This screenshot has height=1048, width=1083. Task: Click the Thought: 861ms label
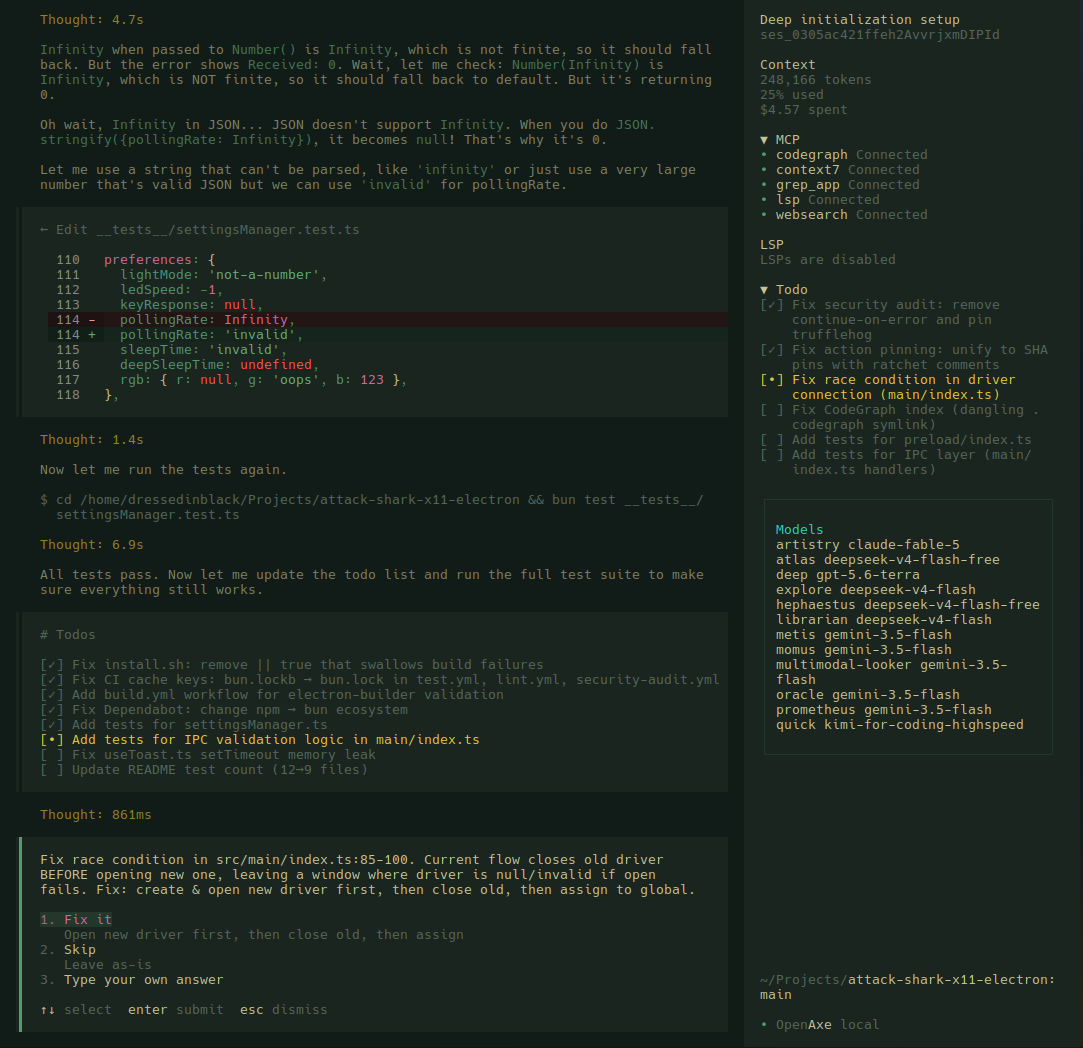point(95,814)
